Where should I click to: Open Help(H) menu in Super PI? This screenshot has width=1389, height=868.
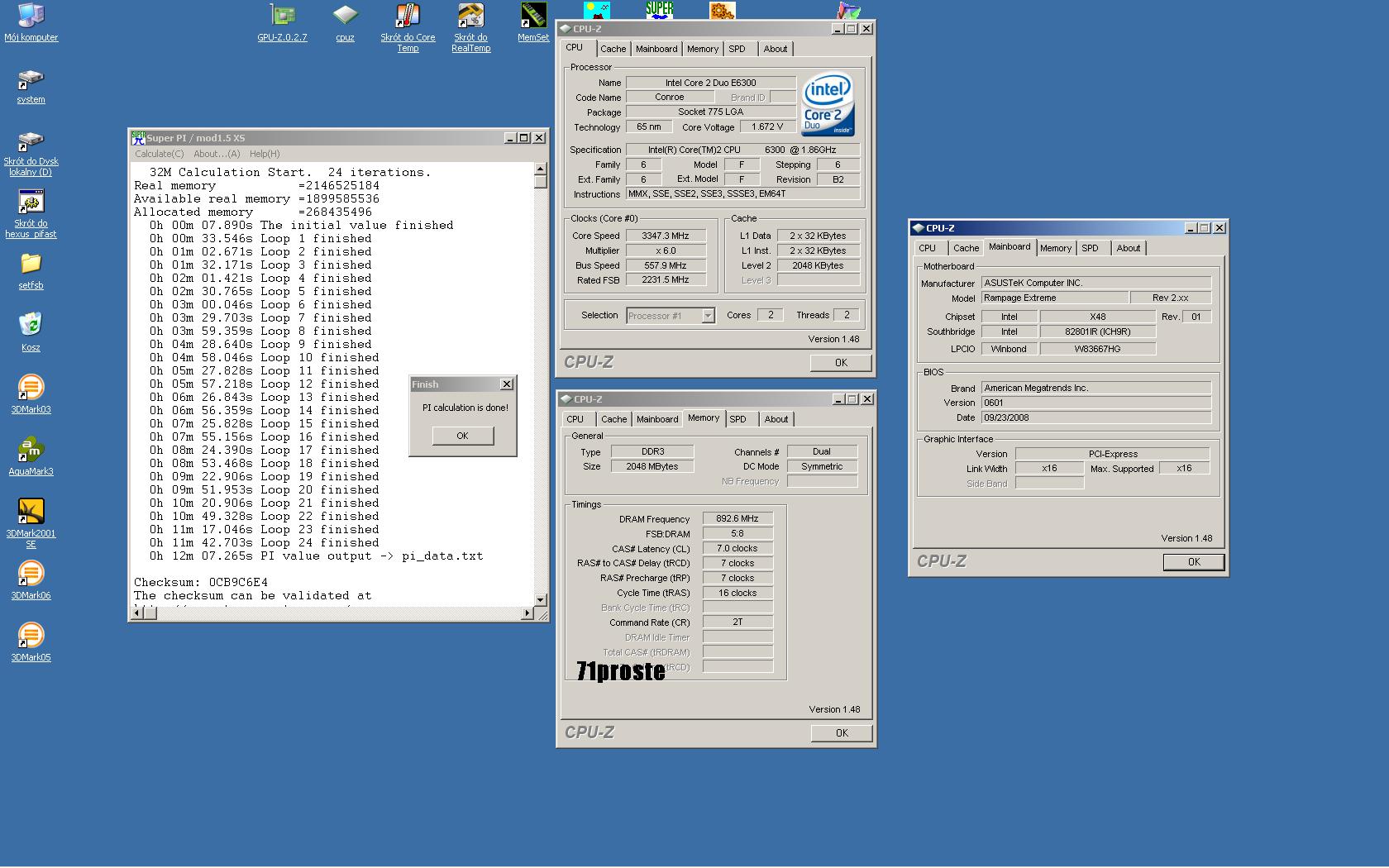pos(265,154)
